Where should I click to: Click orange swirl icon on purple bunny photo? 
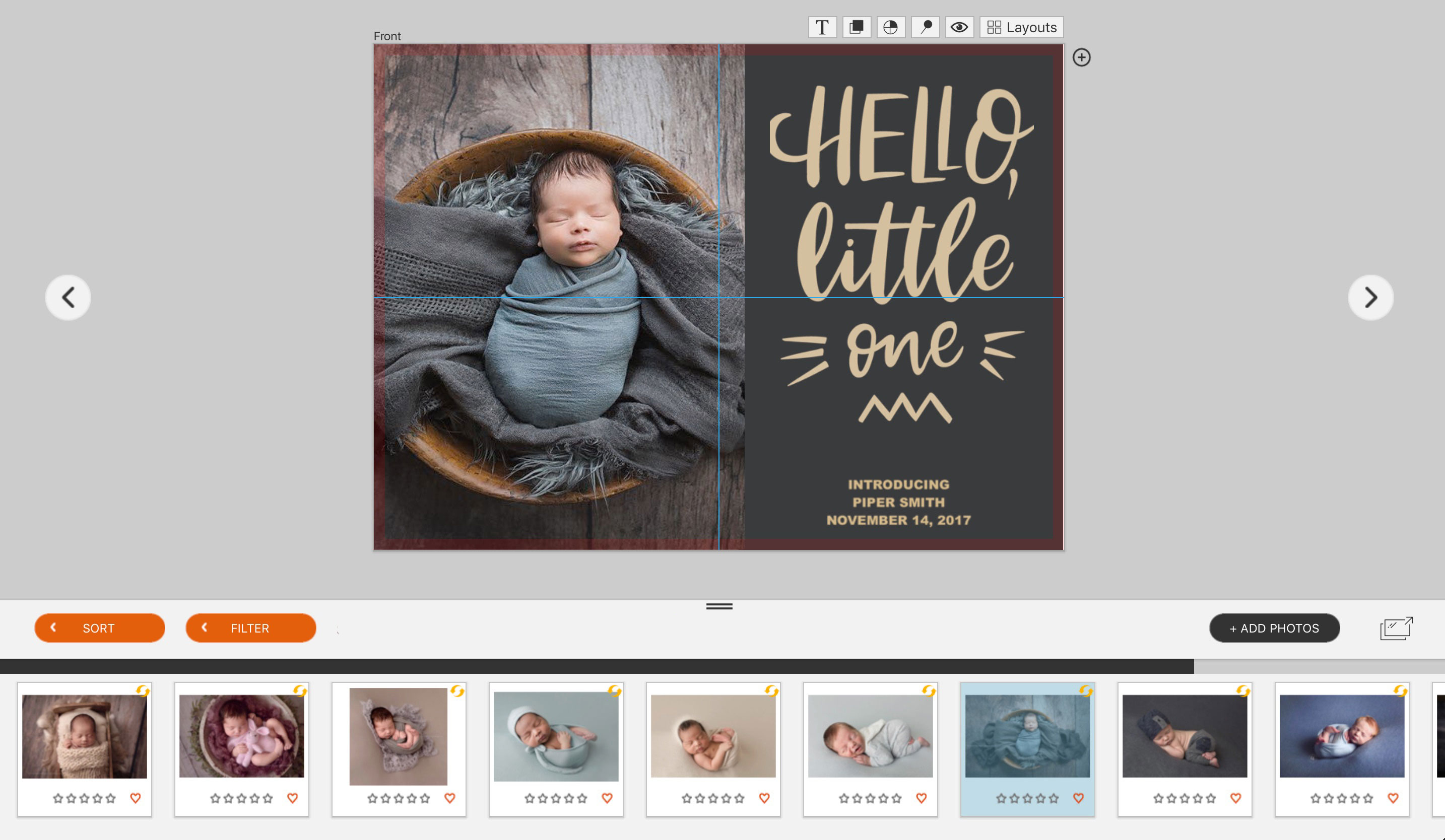pos(300,690)
